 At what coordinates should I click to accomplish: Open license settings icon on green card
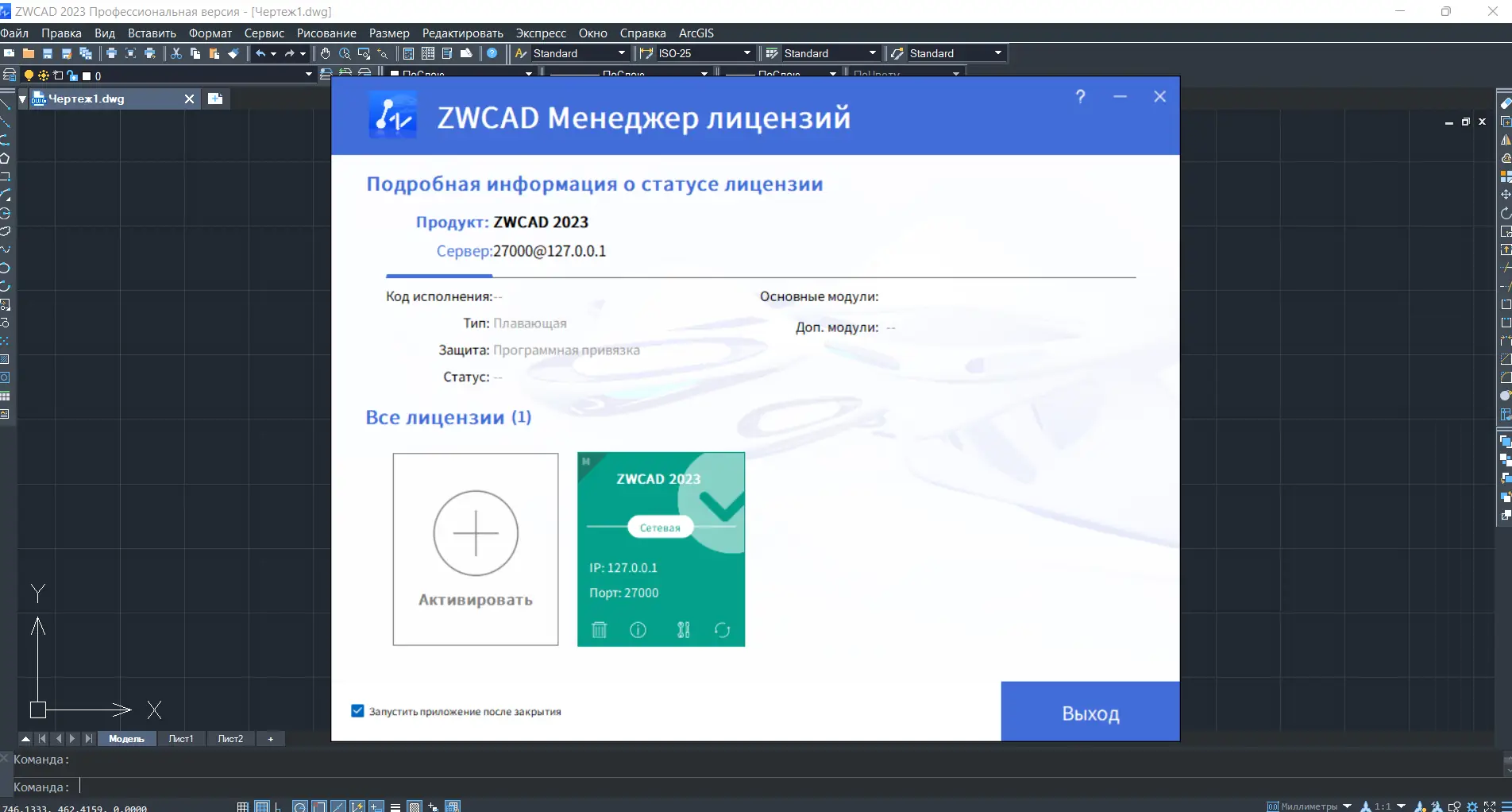pyautogui.click(x=684, y=630)
